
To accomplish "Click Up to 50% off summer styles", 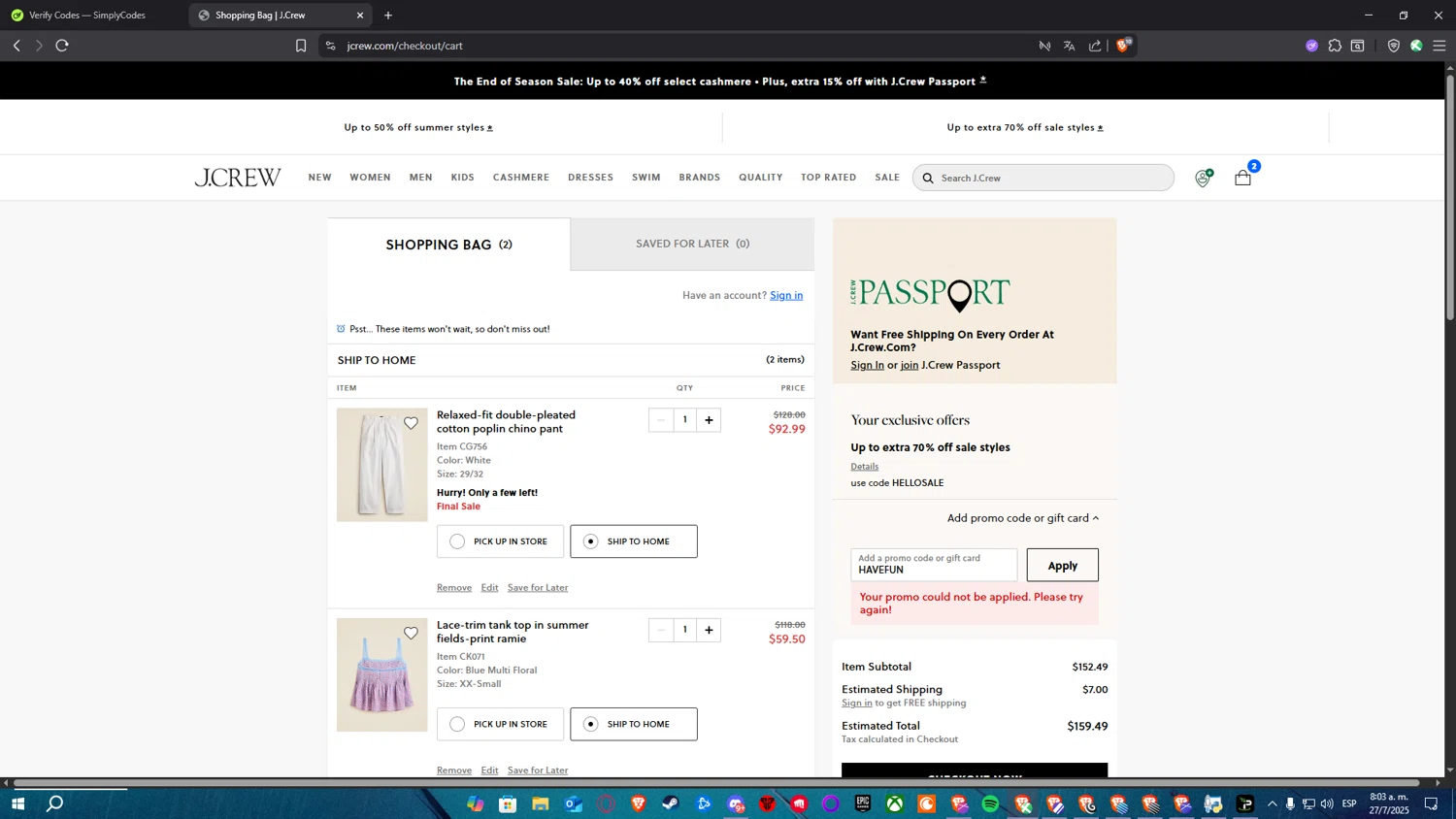I will [x=418, y=127].
